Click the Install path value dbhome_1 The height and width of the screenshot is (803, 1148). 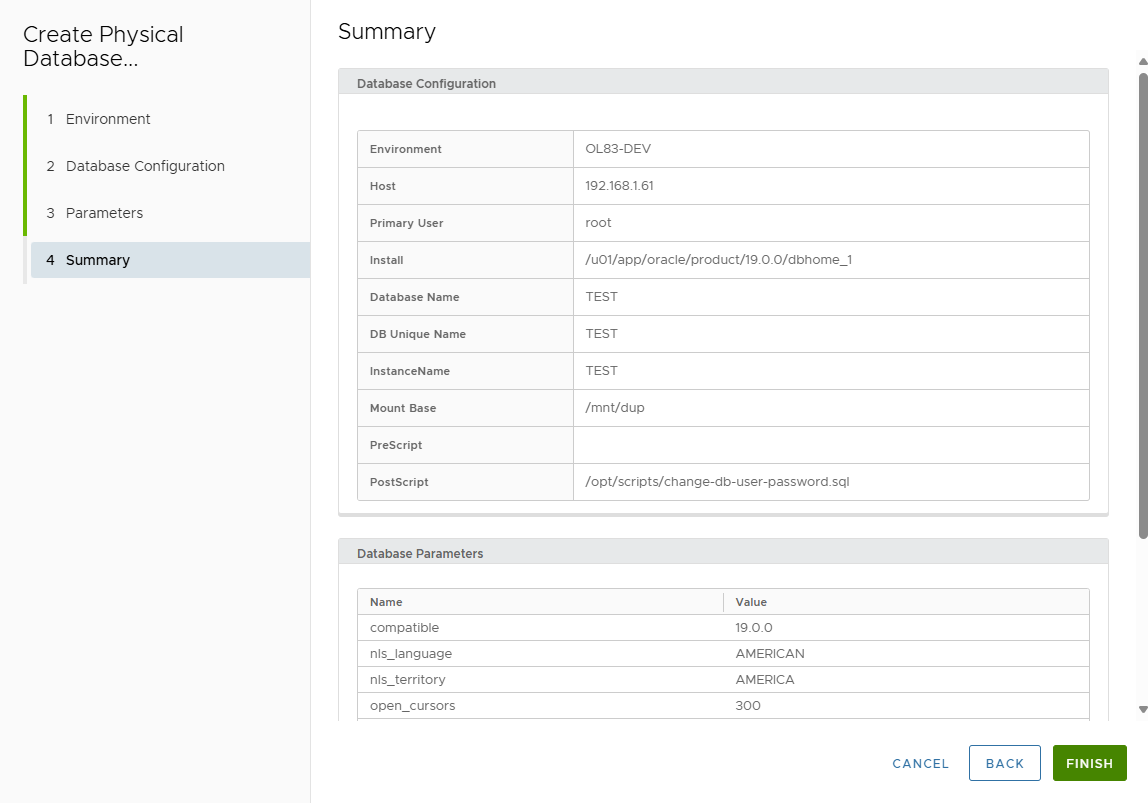point(718,260)
